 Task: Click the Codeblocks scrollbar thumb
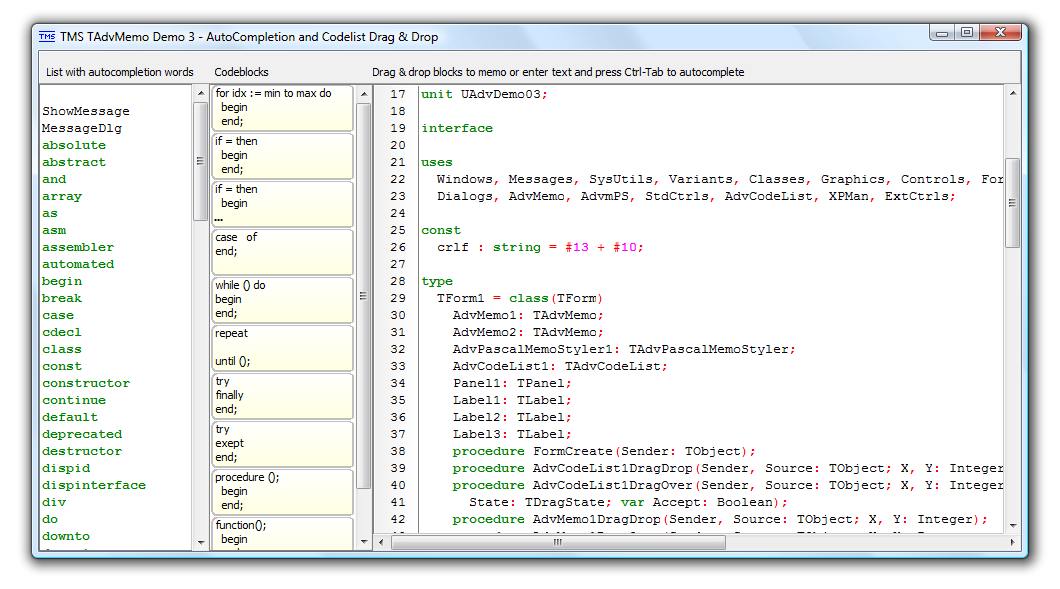[x=364, y=296]
